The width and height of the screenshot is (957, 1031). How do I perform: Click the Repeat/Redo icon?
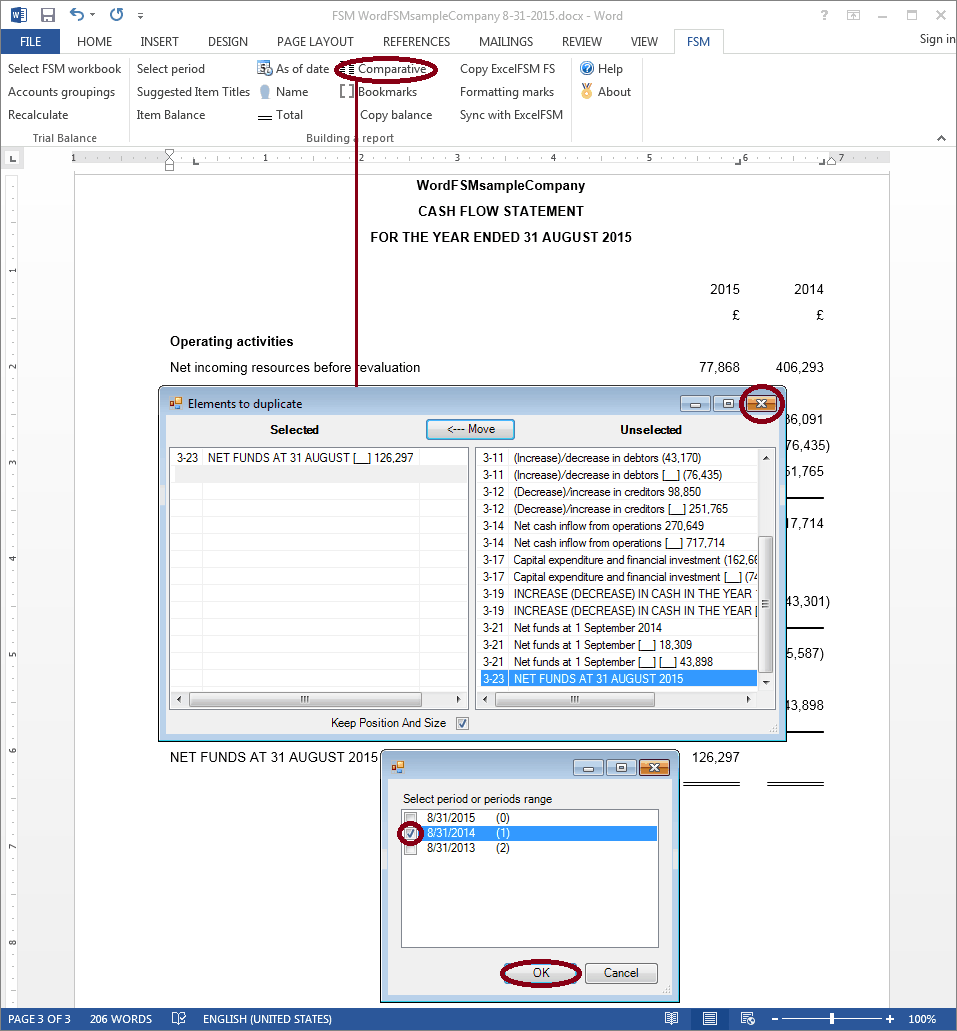pyautogui.click(x=116, y=14)
